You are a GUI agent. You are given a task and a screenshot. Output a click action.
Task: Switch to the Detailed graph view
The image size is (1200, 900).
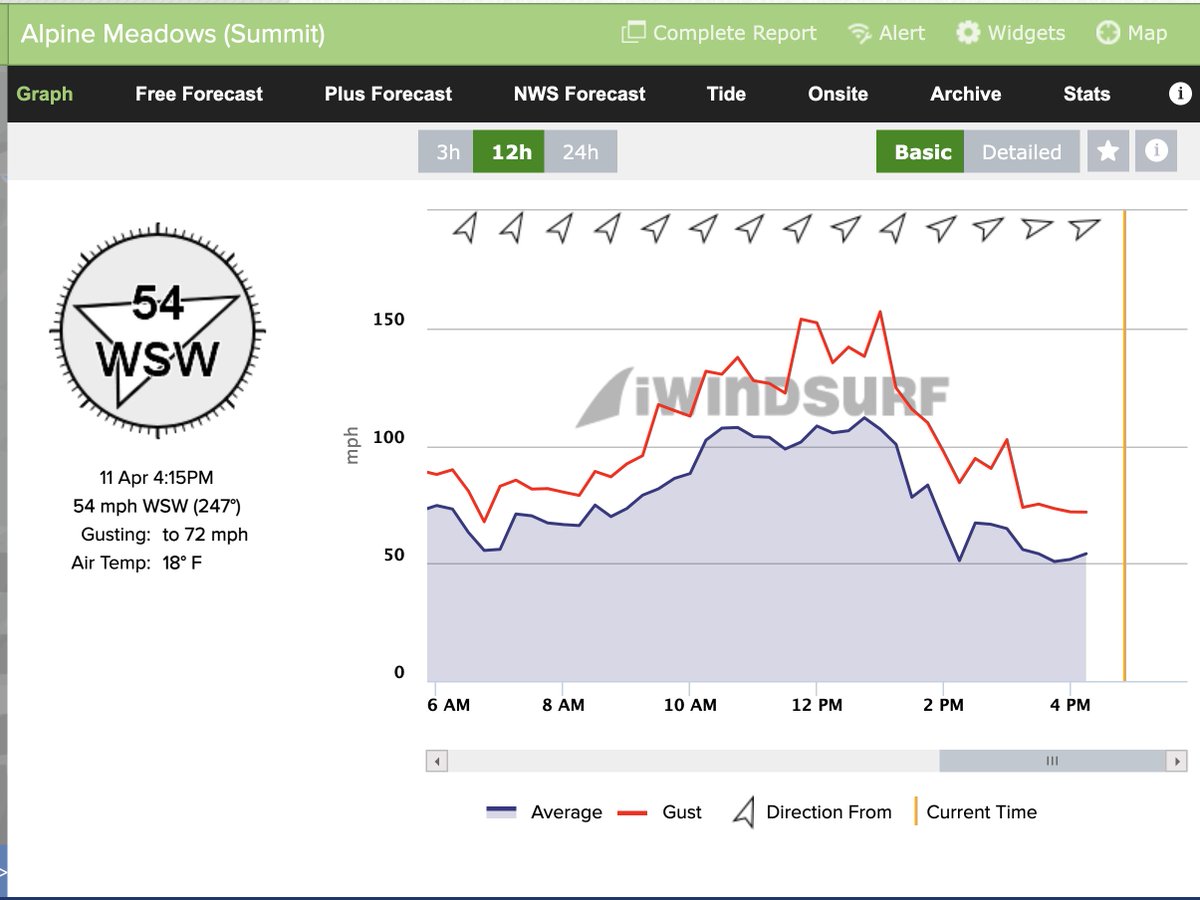click(x=1022, y=152)
